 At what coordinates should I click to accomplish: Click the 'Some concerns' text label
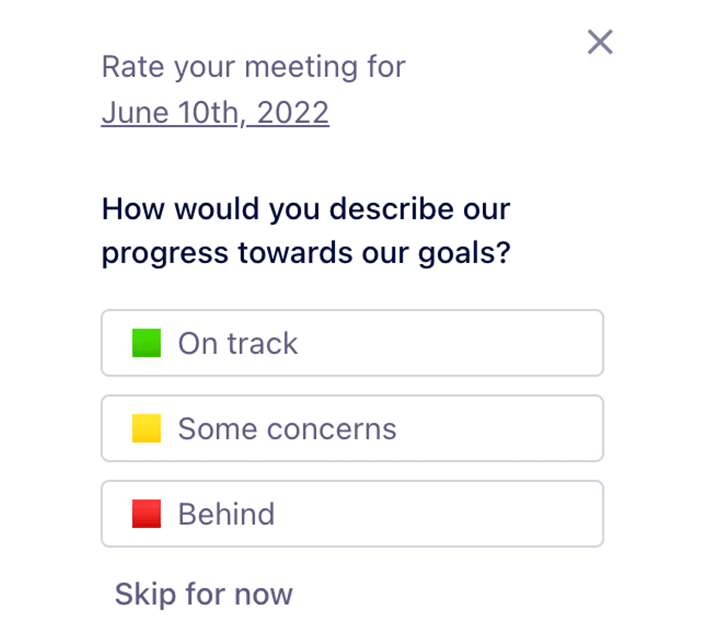(287, 429)
